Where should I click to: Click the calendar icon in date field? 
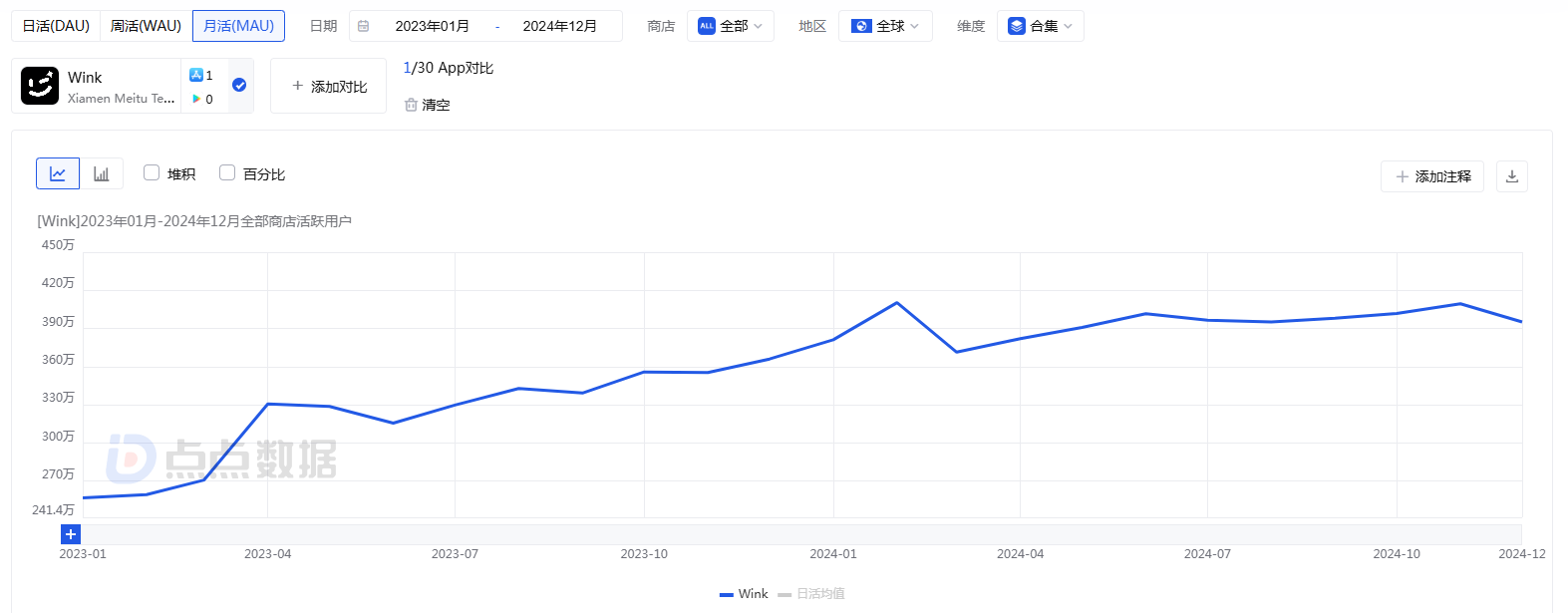pyautogui.click(x=364, y=26)
